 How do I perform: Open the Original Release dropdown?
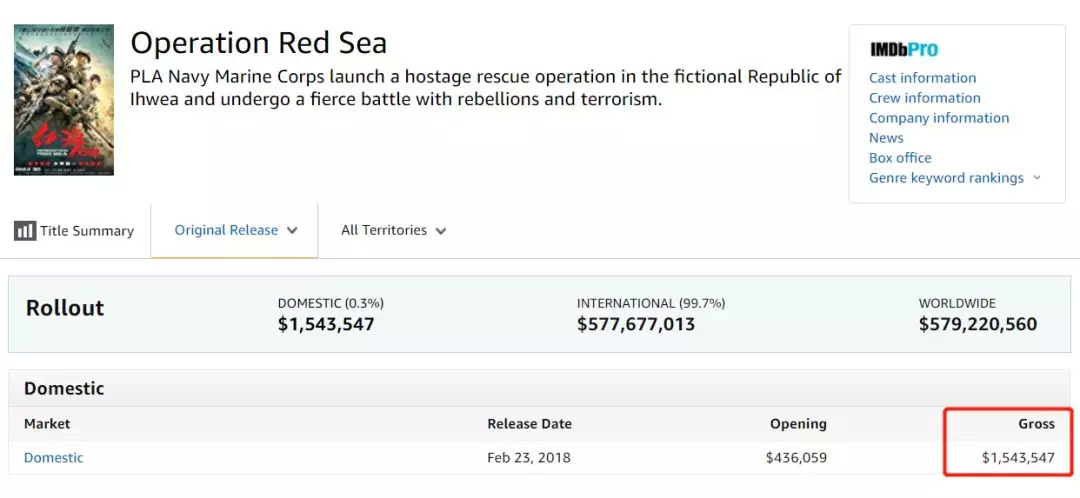tap(236, 230)
